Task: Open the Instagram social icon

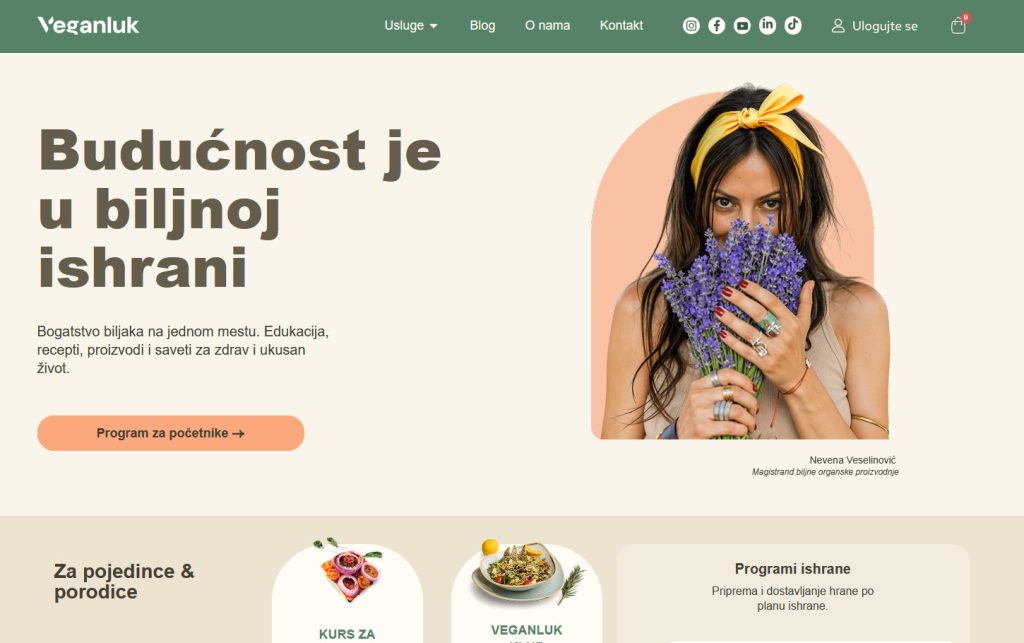Action: [x=691, y=25]
